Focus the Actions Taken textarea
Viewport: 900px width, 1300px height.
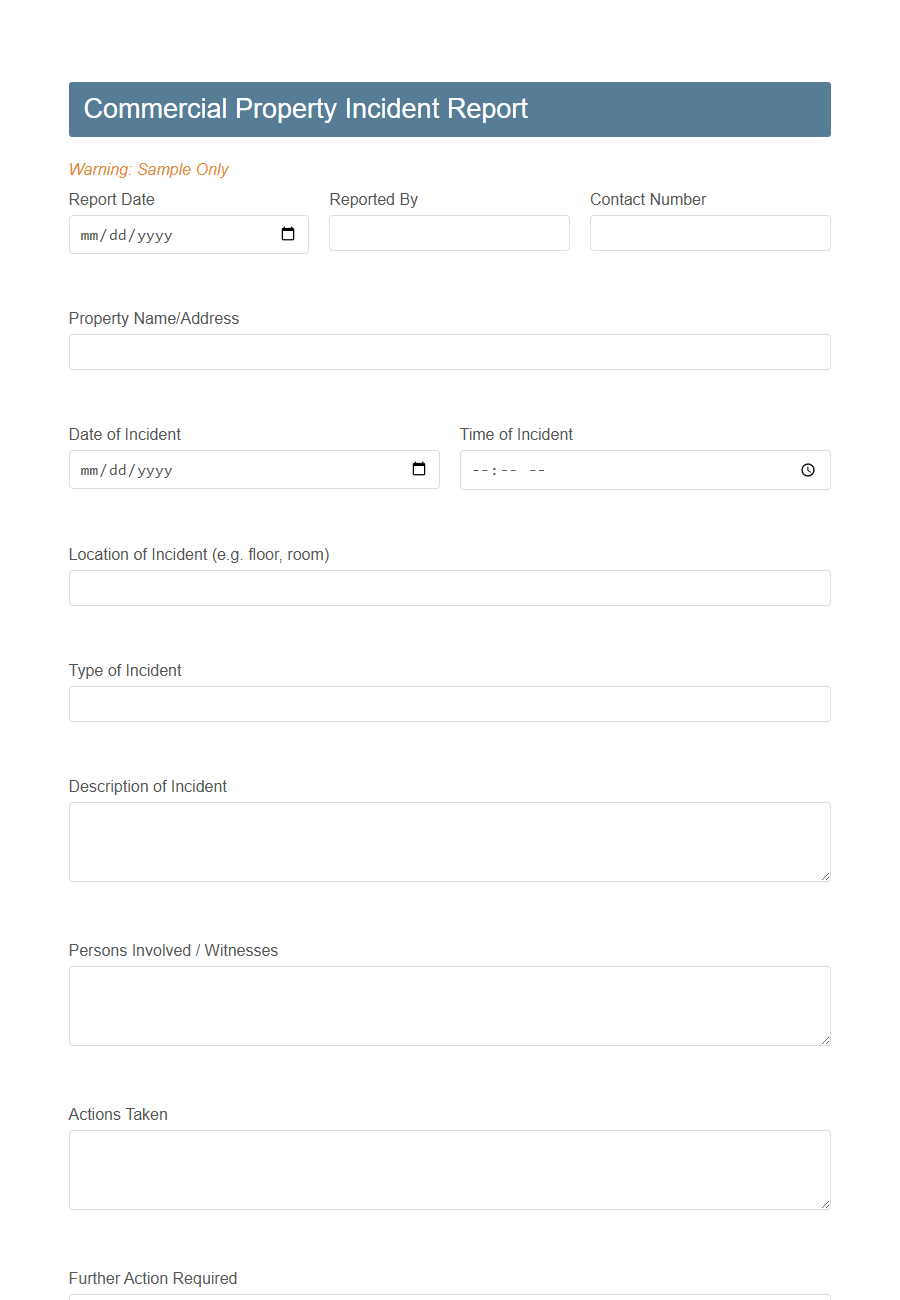click(x=449, y=1169)
